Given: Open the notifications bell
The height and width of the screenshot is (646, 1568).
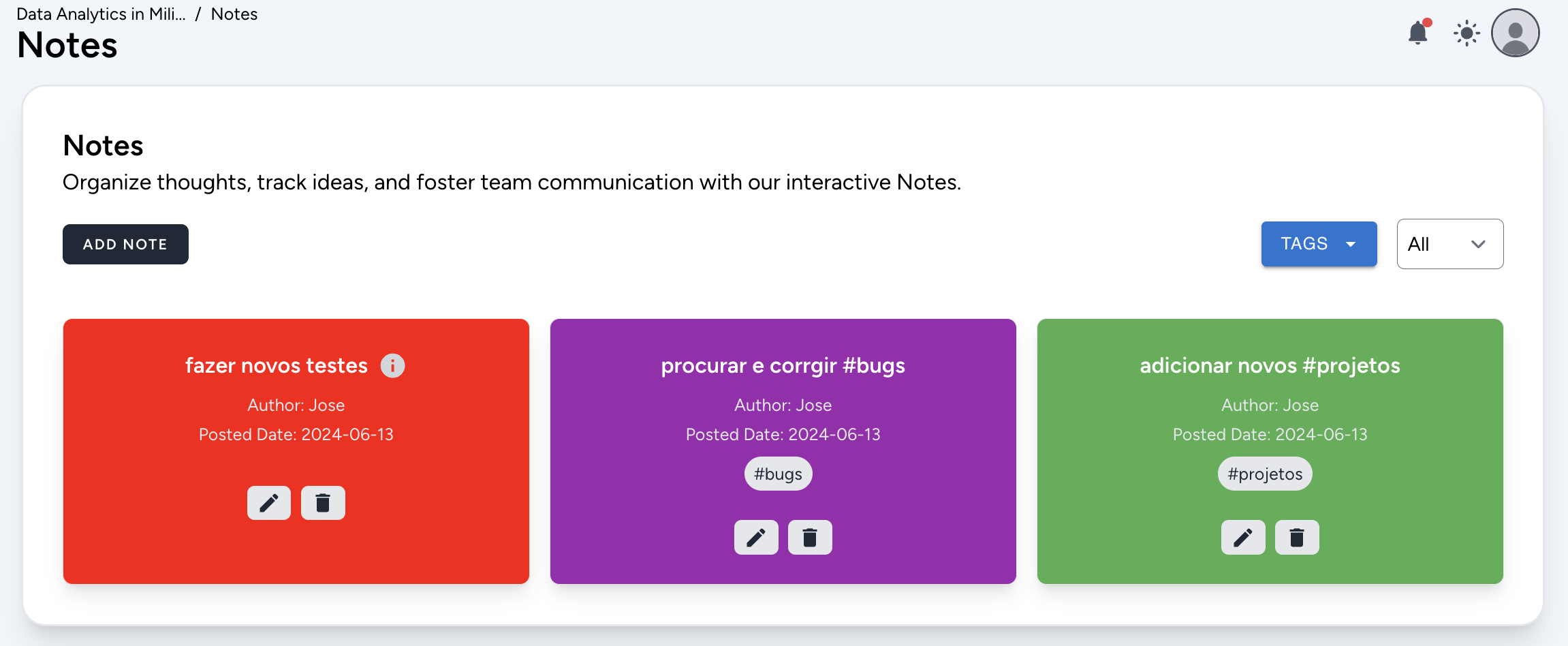Looking at the screenshot, I should point(1418,33).
